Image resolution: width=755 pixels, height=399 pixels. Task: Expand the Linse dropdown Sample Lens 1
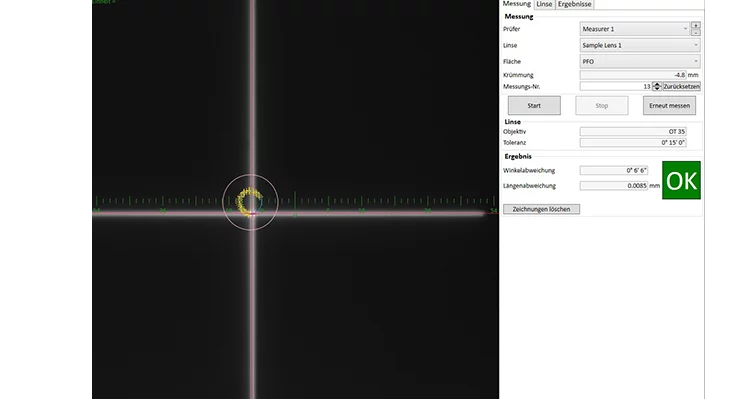tap(640, 45)
